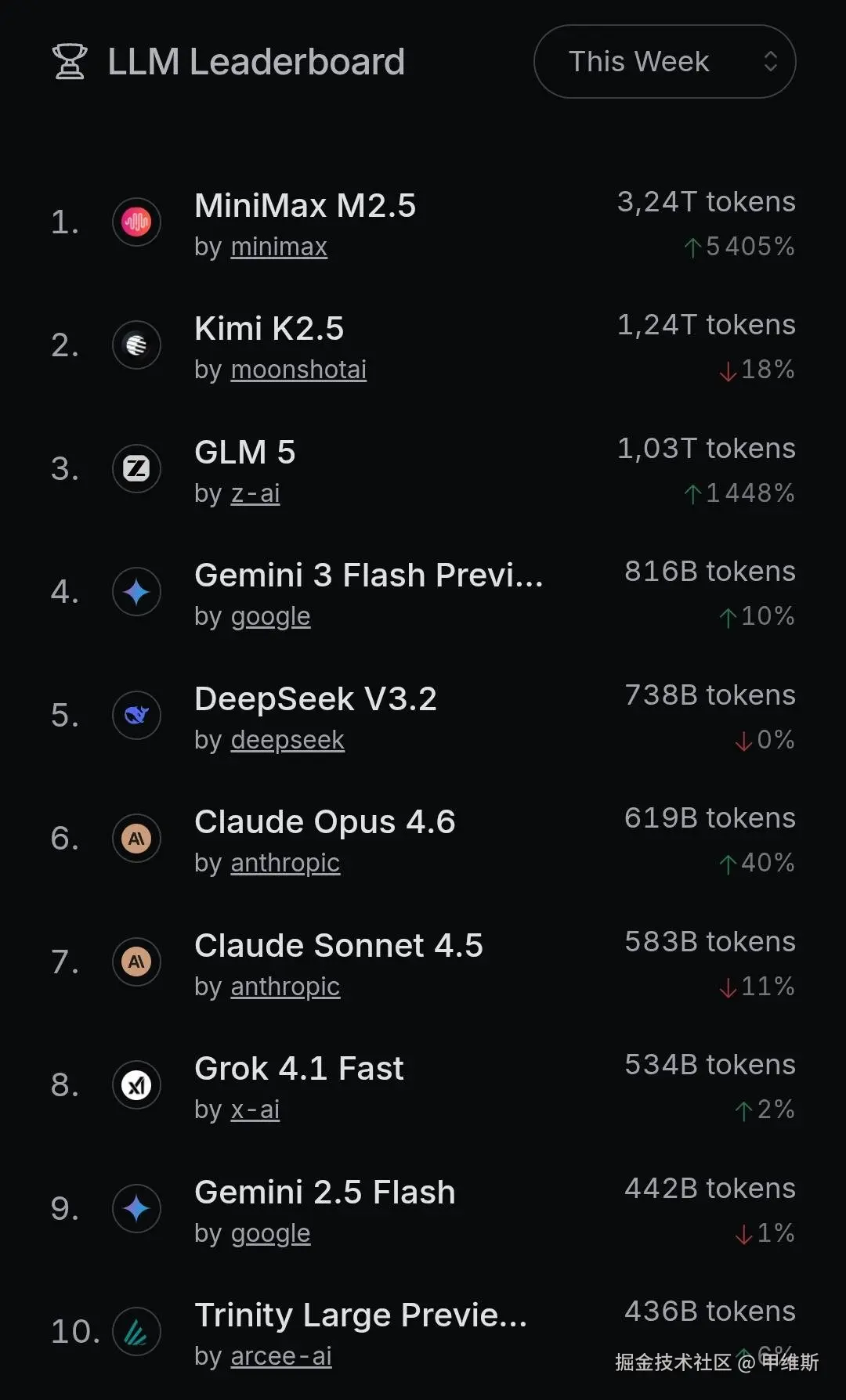Image resolution: width=846 pixels, height=1400 pixels.
Task: Open the minimax author link
Action: (x=279, y=247)
